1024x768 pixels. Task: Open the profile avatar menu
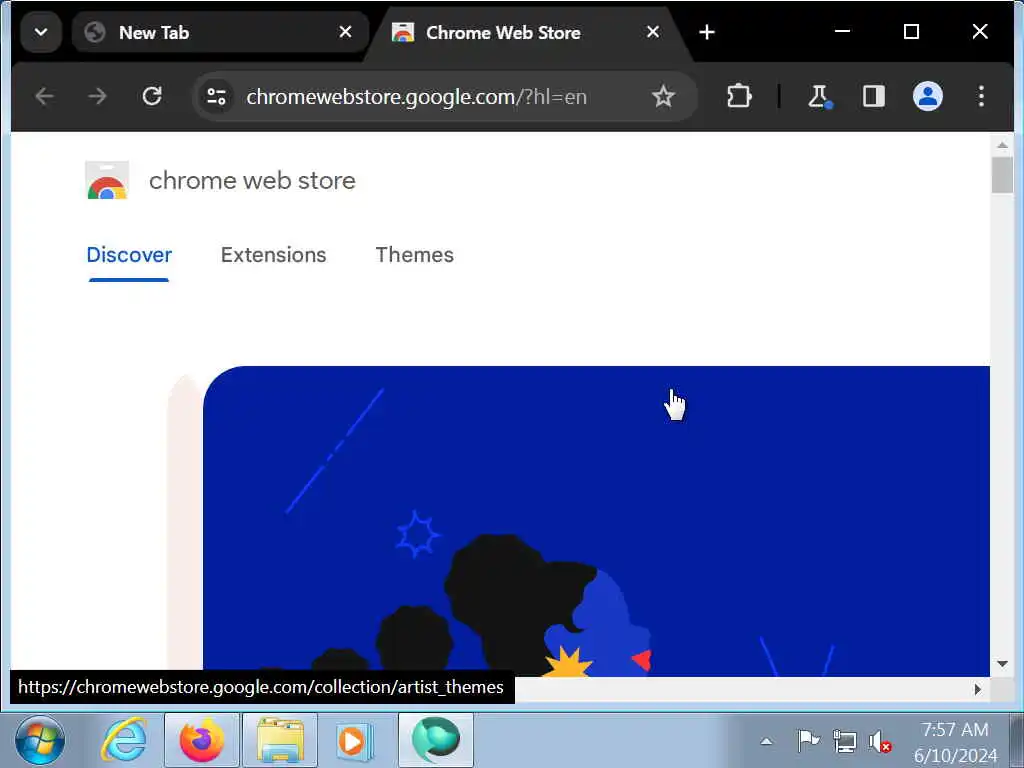click(x=927, y=97)
